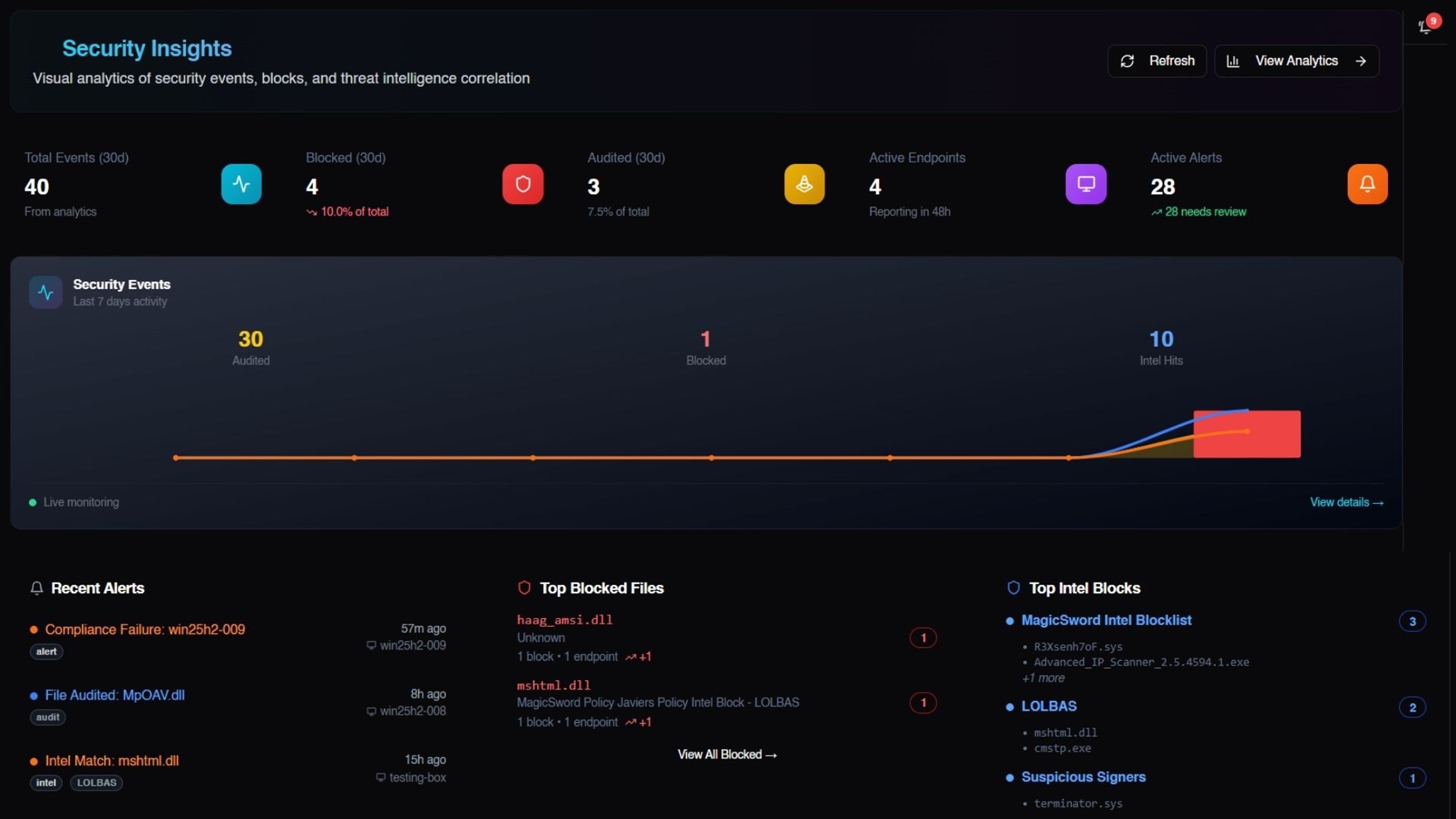Open View All Blocked link
This screenshot has height=819, width=1456.
click(x=728, y=754)
